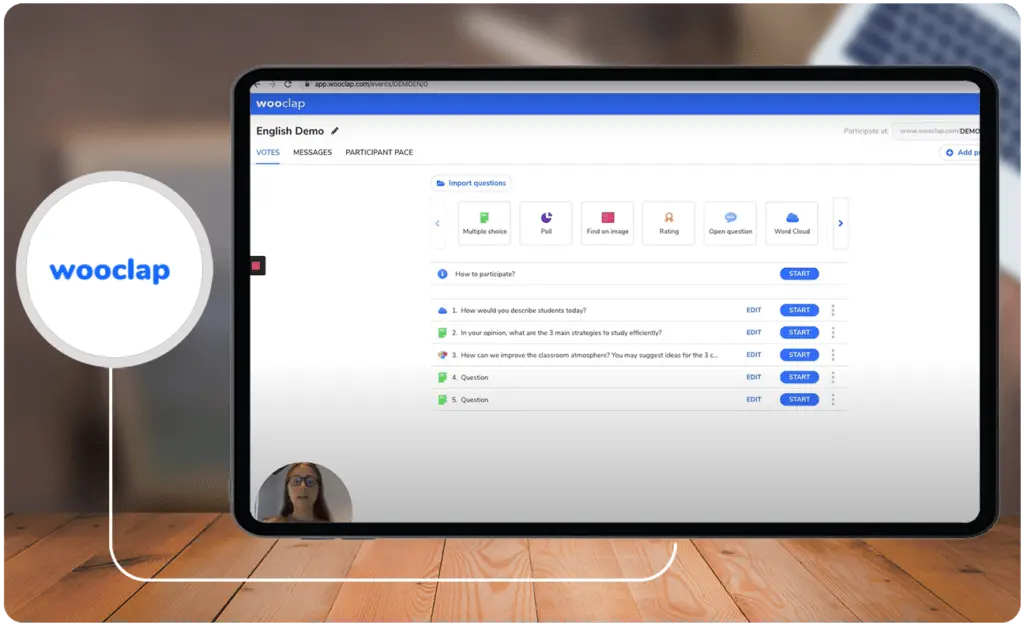Click the Participate at link field
This screenshot has height=626, width=1024.
(x=936, y=131)
